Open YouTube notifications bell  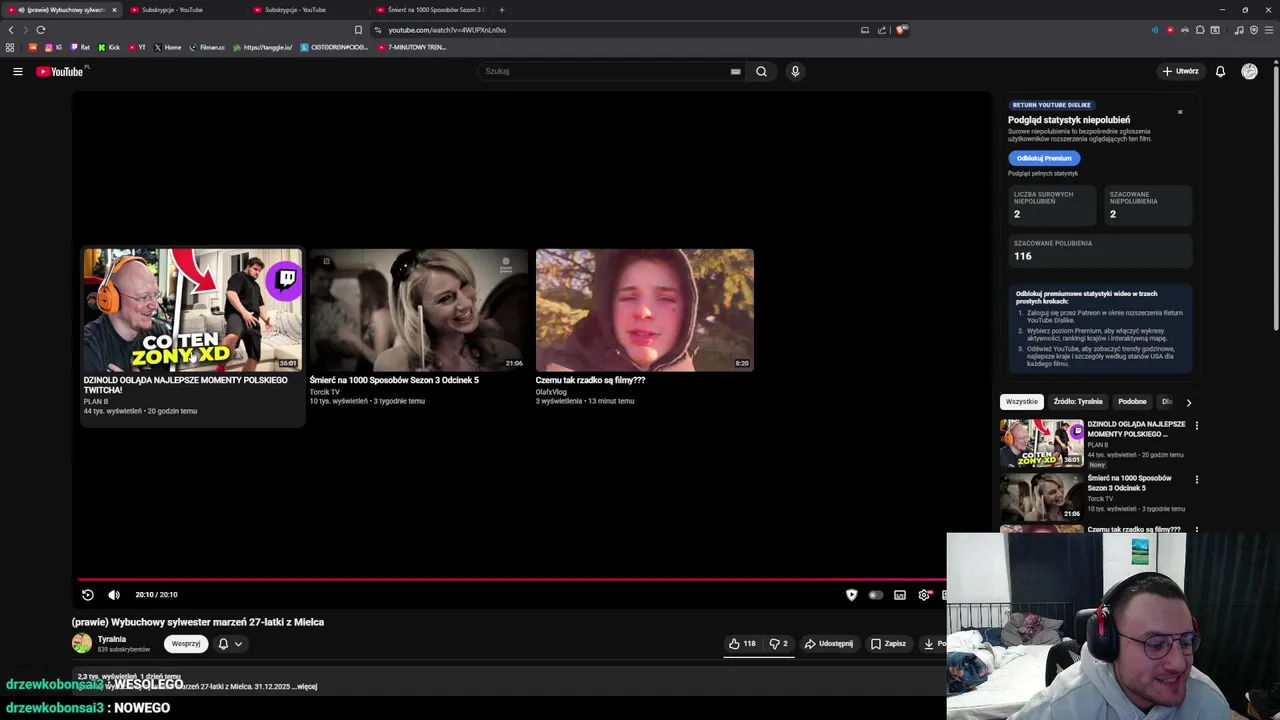(1220, 71)
